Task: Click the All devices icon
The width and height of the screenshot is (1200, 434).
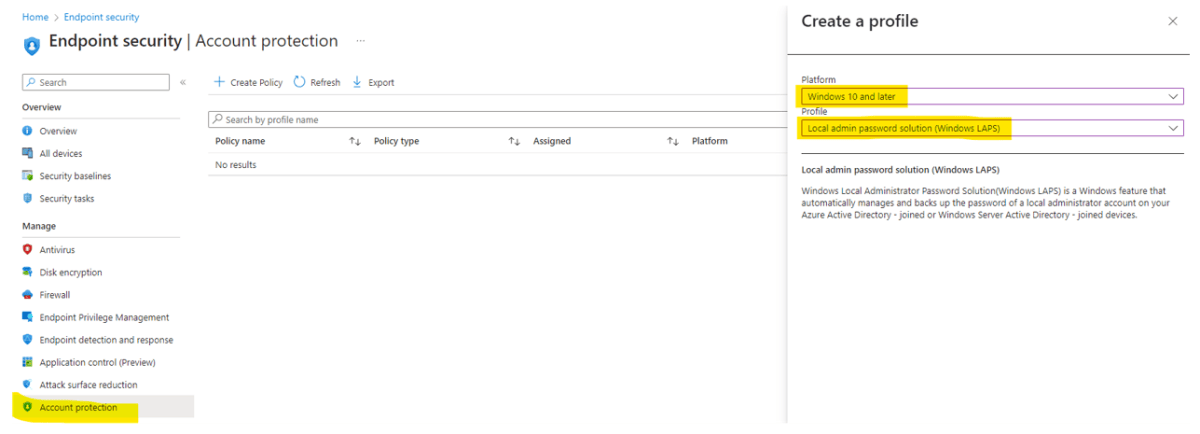Action: [28, 153]
